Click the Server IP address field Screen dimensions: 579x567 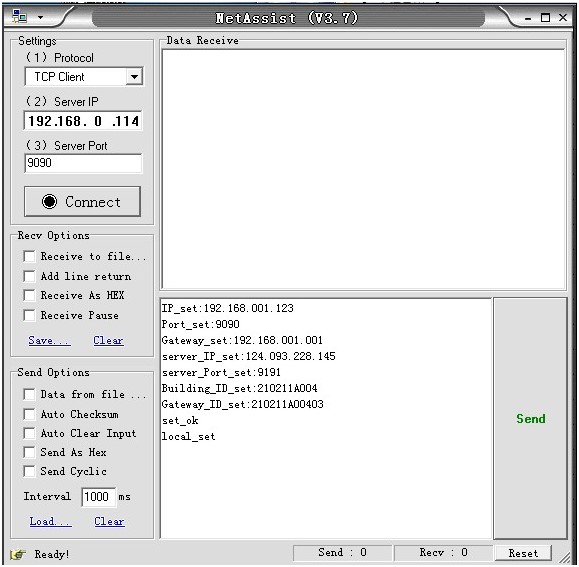83,121
